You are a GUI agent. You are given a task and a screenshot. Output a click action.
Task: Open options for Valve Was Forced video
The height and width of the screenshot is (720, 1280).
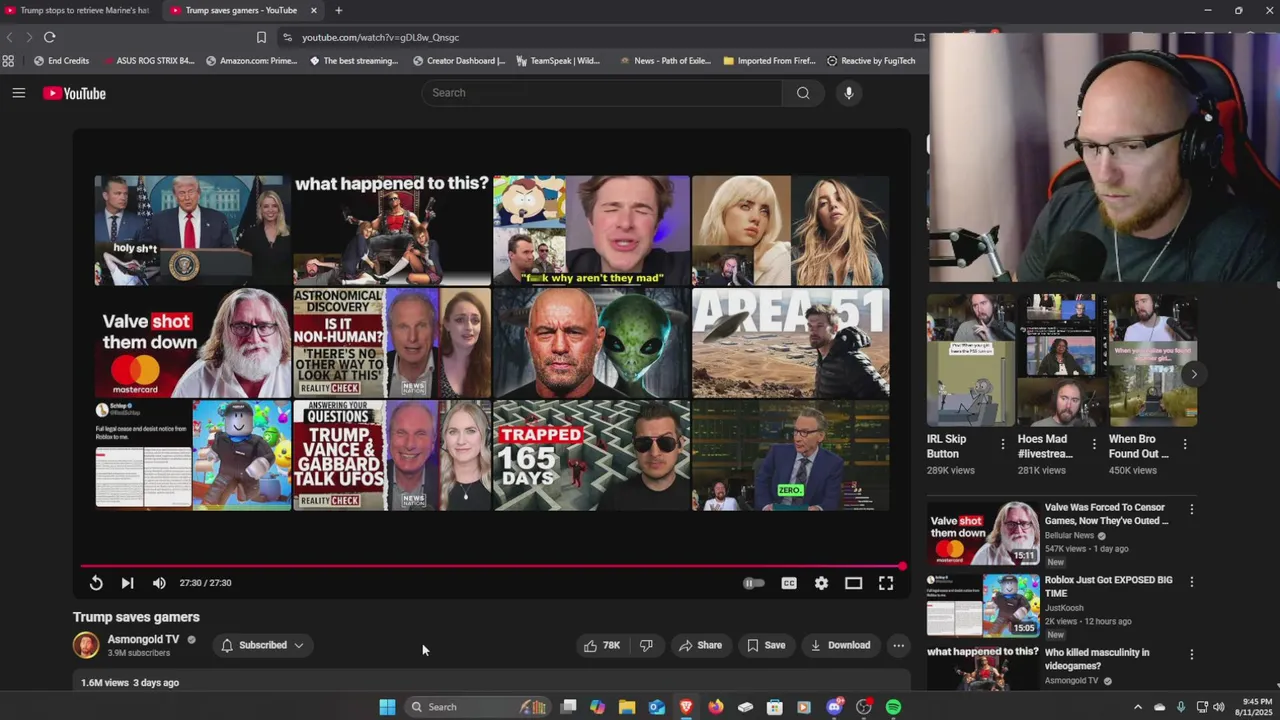tap(1191, 509)
